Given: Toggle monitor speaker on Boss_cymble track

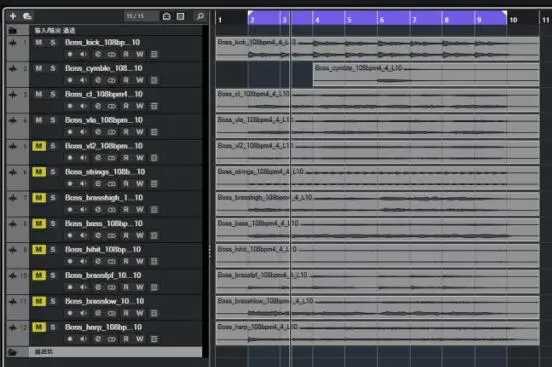Looking at the screenshot, I should point(83,80).
